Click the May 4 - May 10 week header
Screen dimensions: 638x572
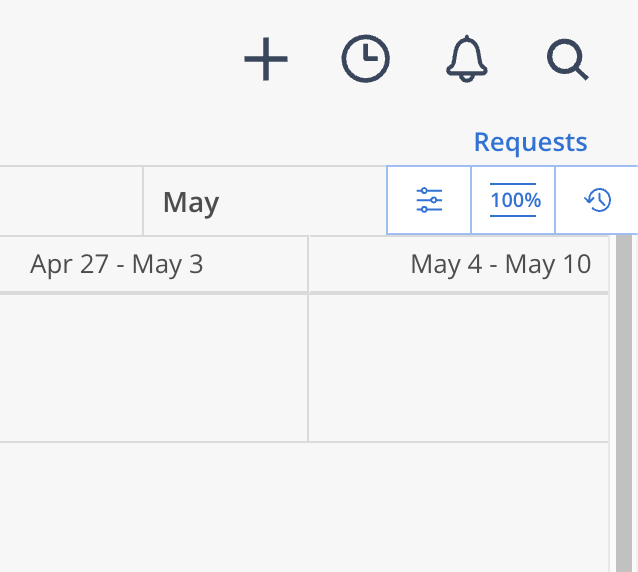tap(500, 264)
